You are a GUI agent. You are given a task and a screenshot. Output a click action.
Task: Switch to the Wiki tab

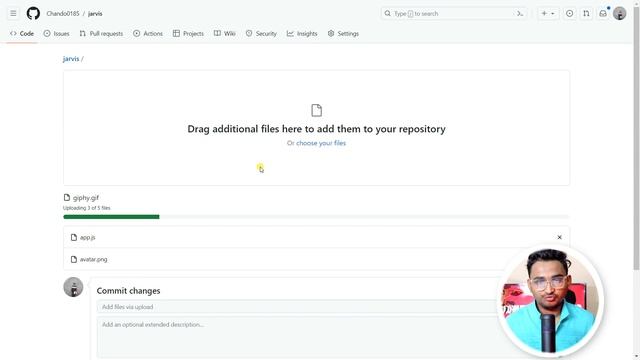[224, 33]
